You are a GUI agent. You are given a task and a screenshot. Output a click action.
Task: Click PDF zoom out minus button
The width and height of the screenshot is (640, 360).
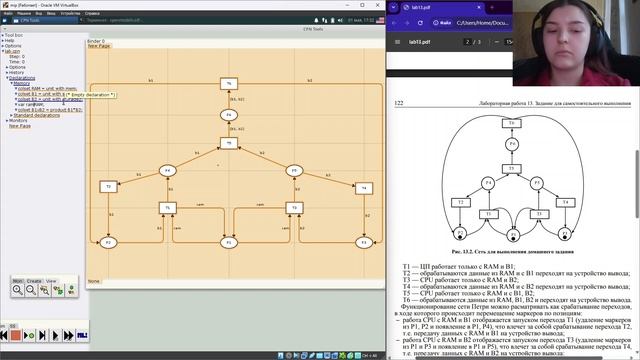497,42
